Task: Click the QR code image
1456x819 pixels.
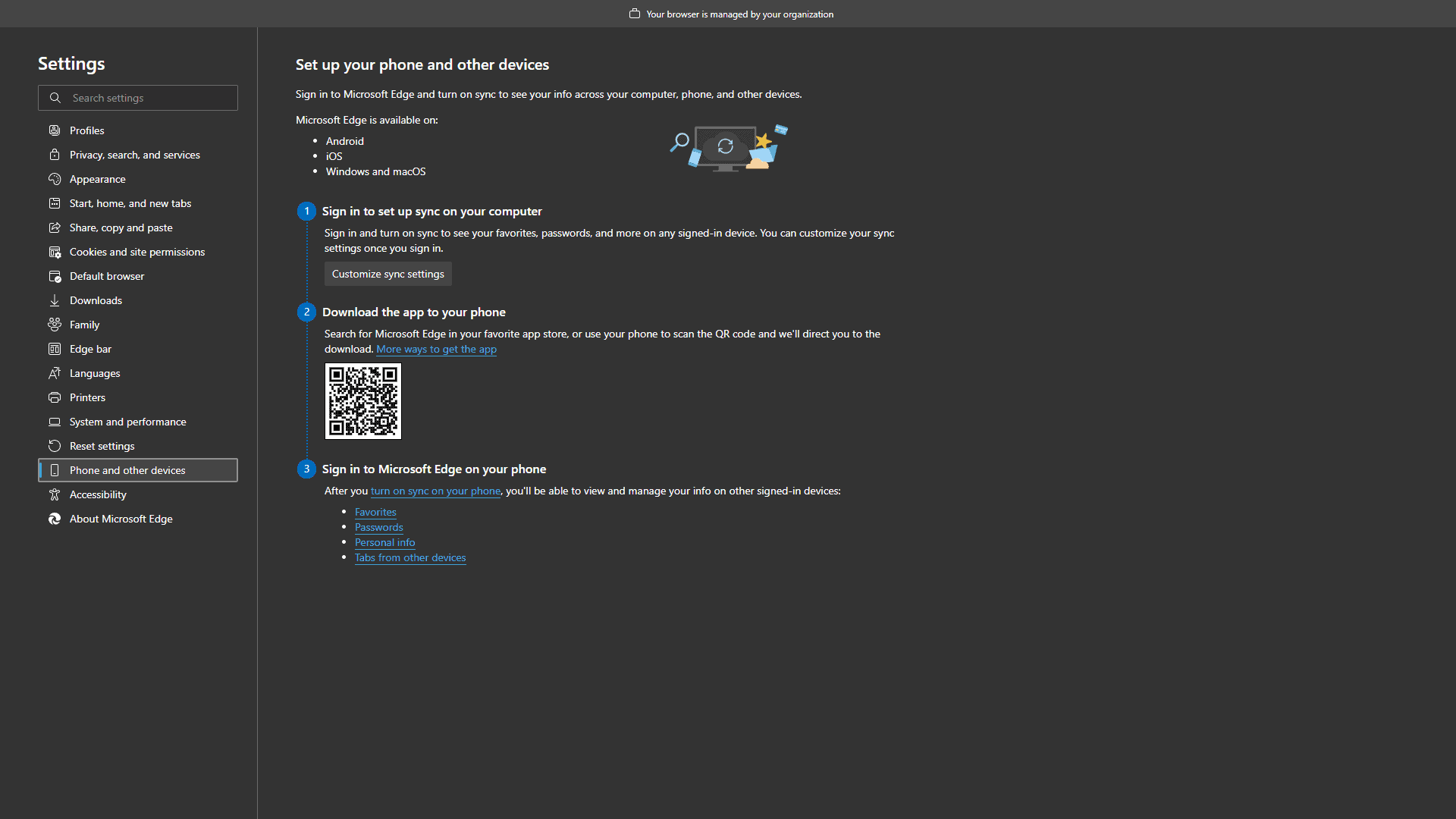Action: 363,401
